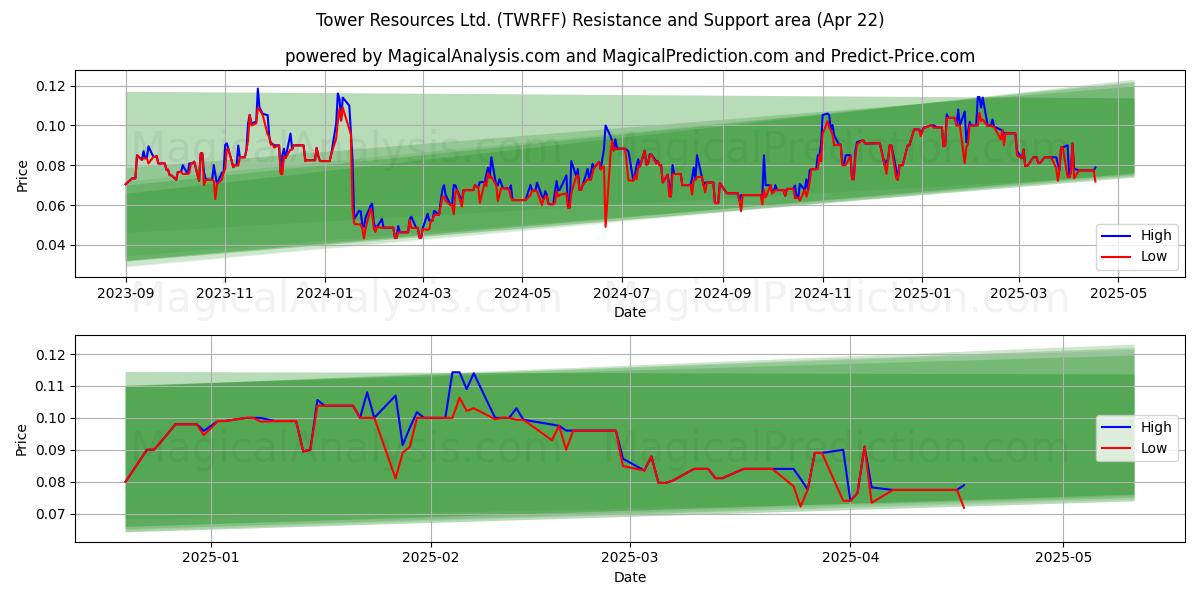The height and width of the screenshot is (600, 1200).
Task: Click the '0.12' y-axis tick of top chart
Action: (52, 86)
